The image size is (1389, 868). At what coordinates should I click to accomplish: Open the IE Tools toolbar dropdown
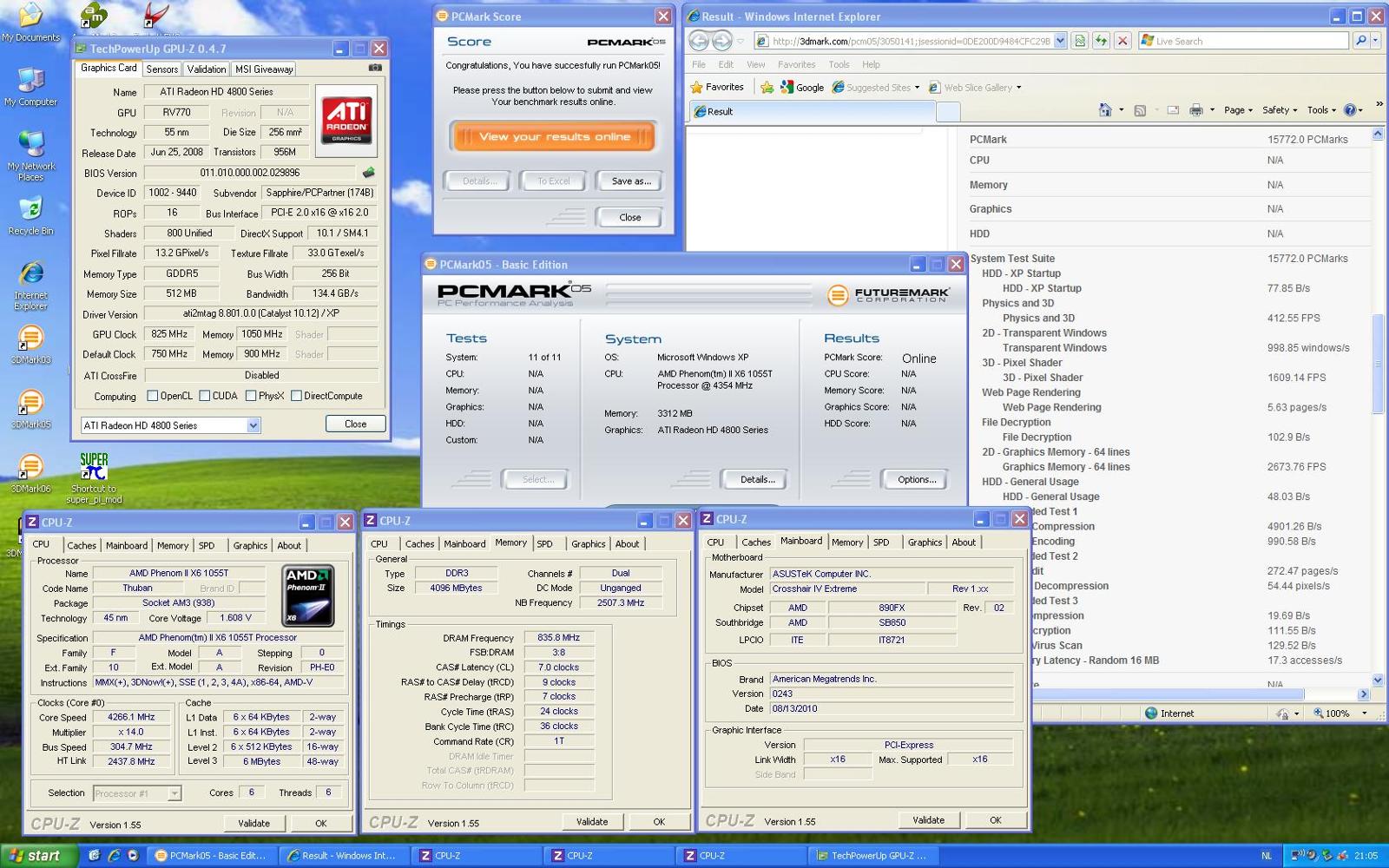coord(1322,110)
